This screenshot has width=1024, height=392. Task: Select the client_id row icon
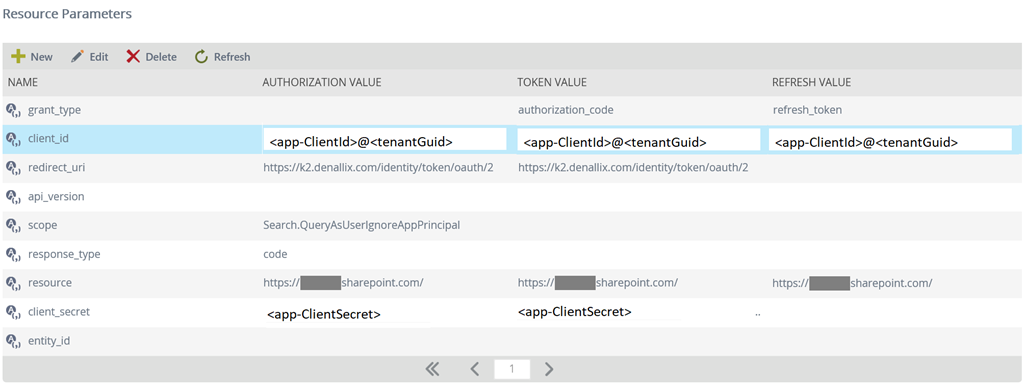pos(14,139)
